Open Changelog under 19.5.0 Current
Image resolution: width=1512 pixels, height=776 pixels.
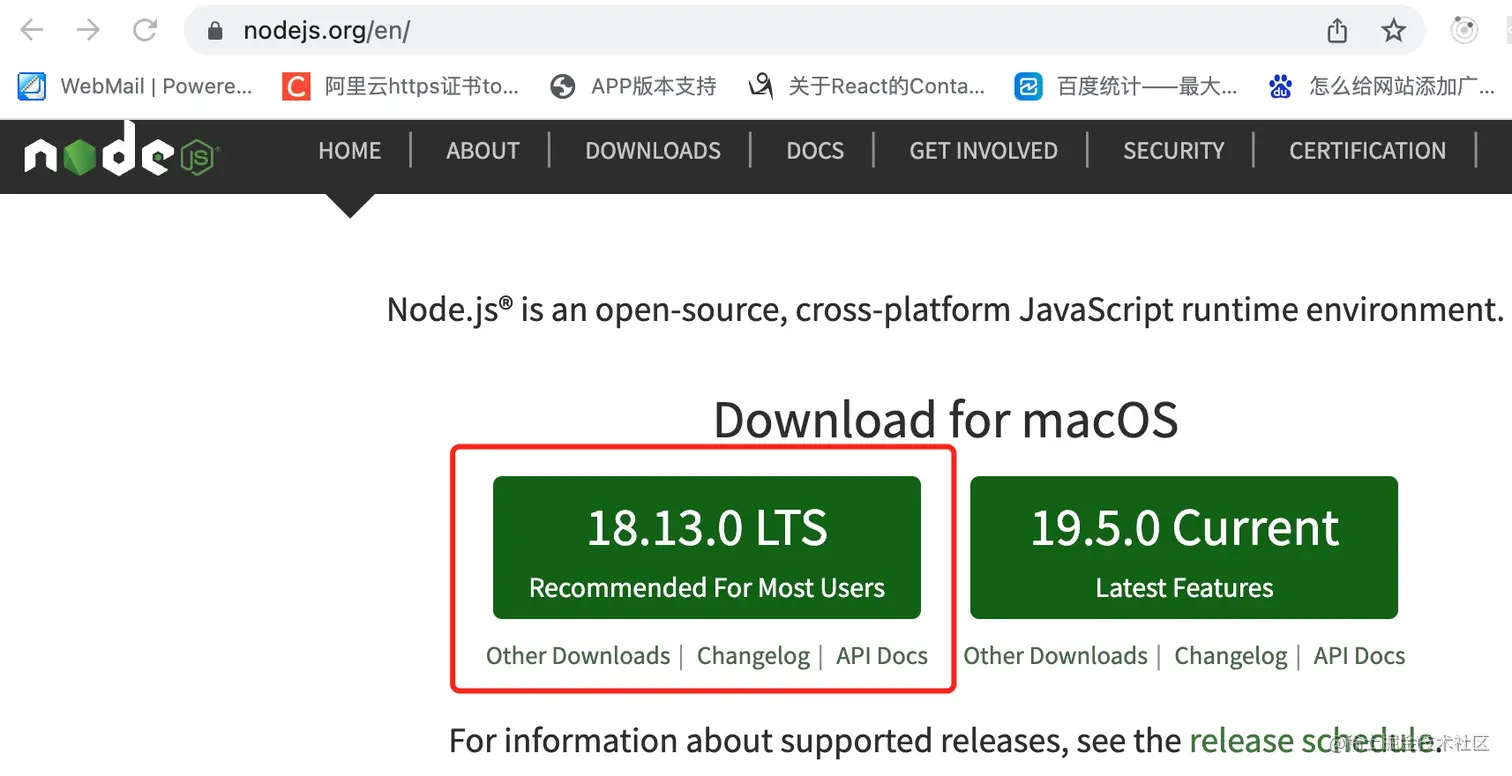click(1230, 656)
